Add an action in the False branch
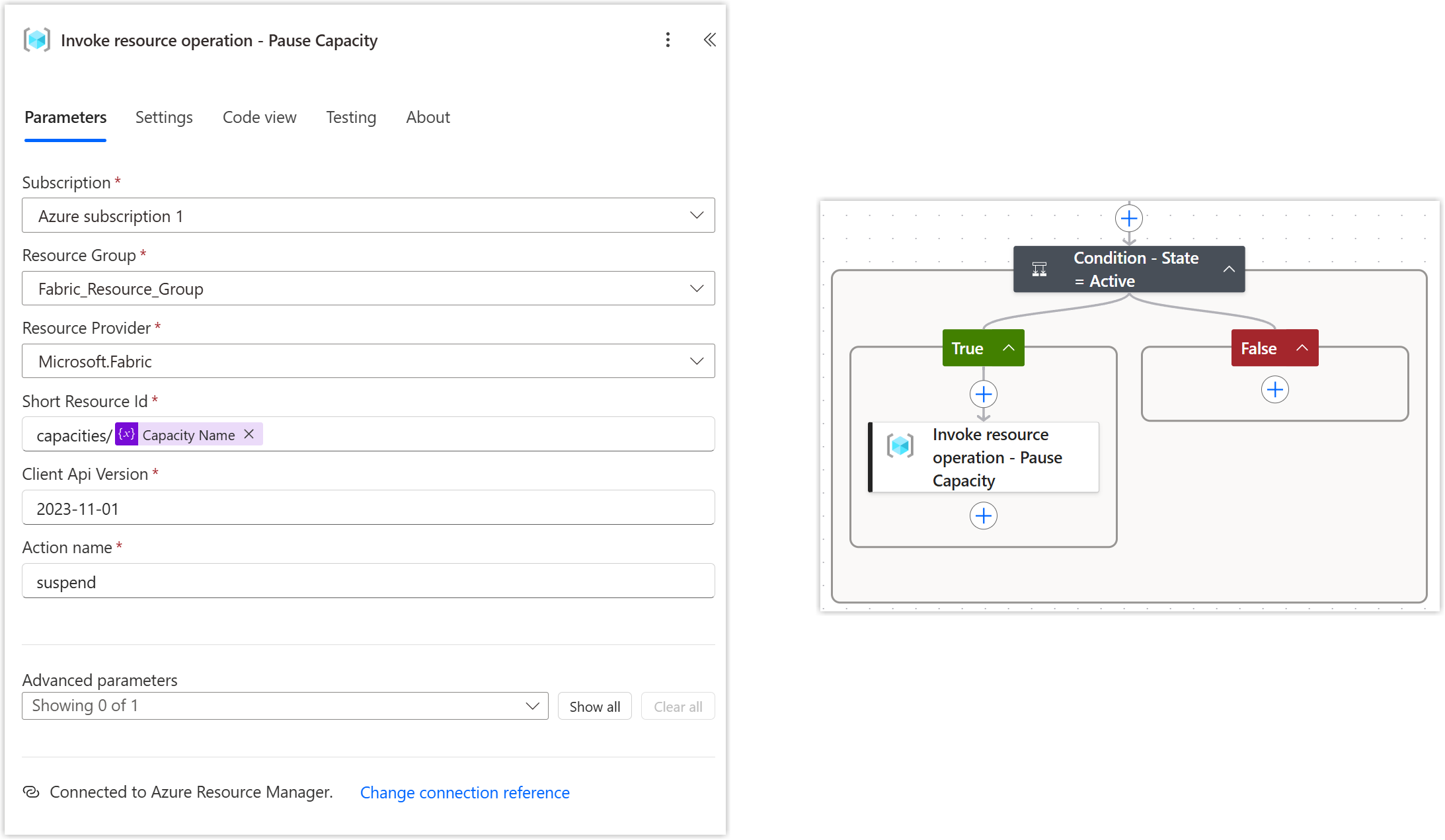Viewport: 1445px width, 840px height. point(1275,390)
